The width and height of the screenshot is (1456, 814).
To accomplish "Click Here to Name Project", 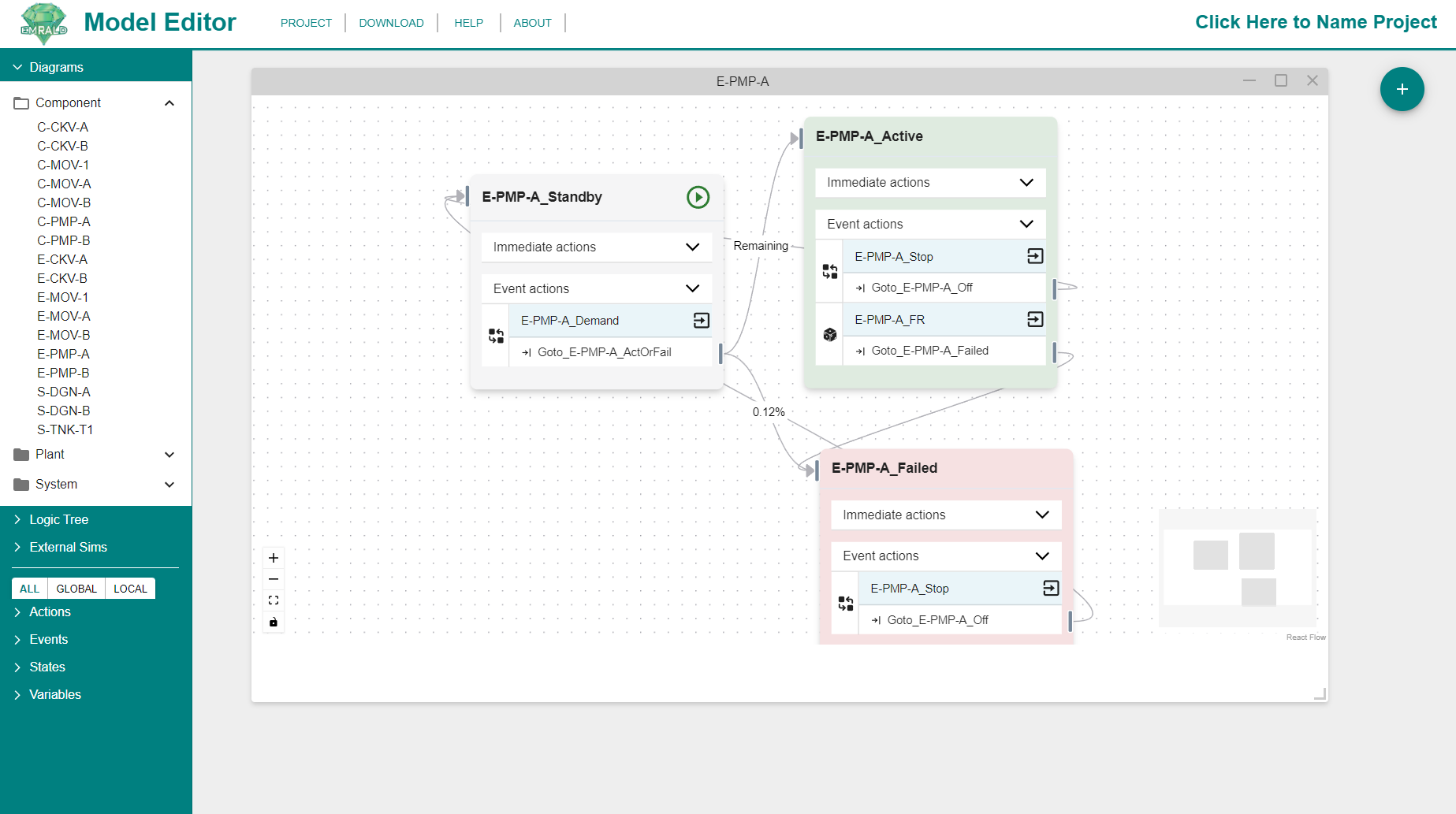I will [x=1316, y=22].
